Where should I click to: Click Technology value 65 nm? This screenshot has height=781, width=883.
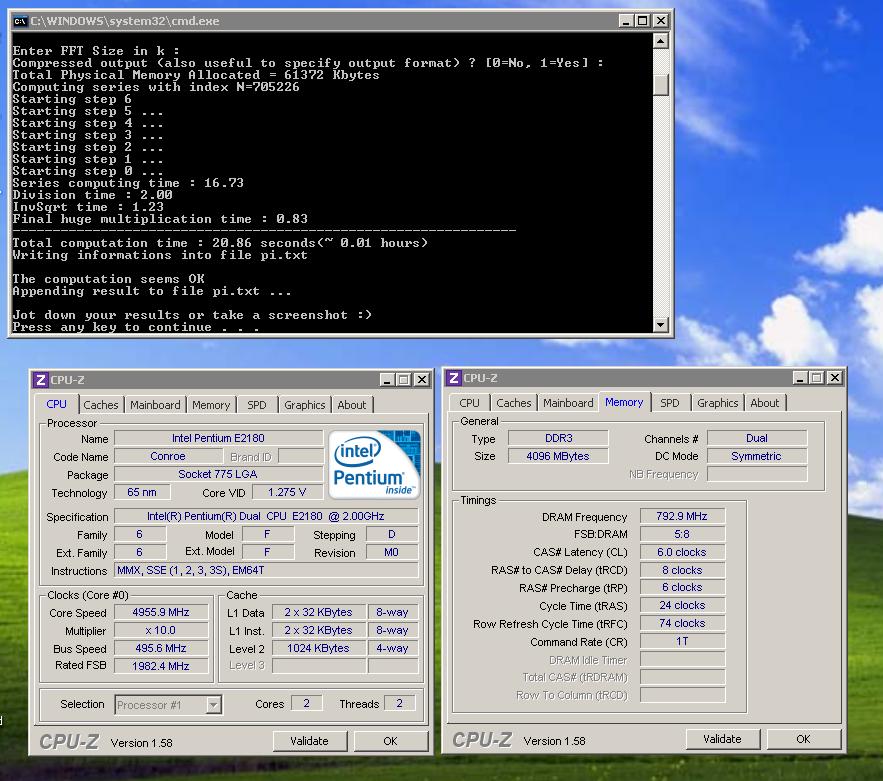pyautogui.click(x=142, y=492)
